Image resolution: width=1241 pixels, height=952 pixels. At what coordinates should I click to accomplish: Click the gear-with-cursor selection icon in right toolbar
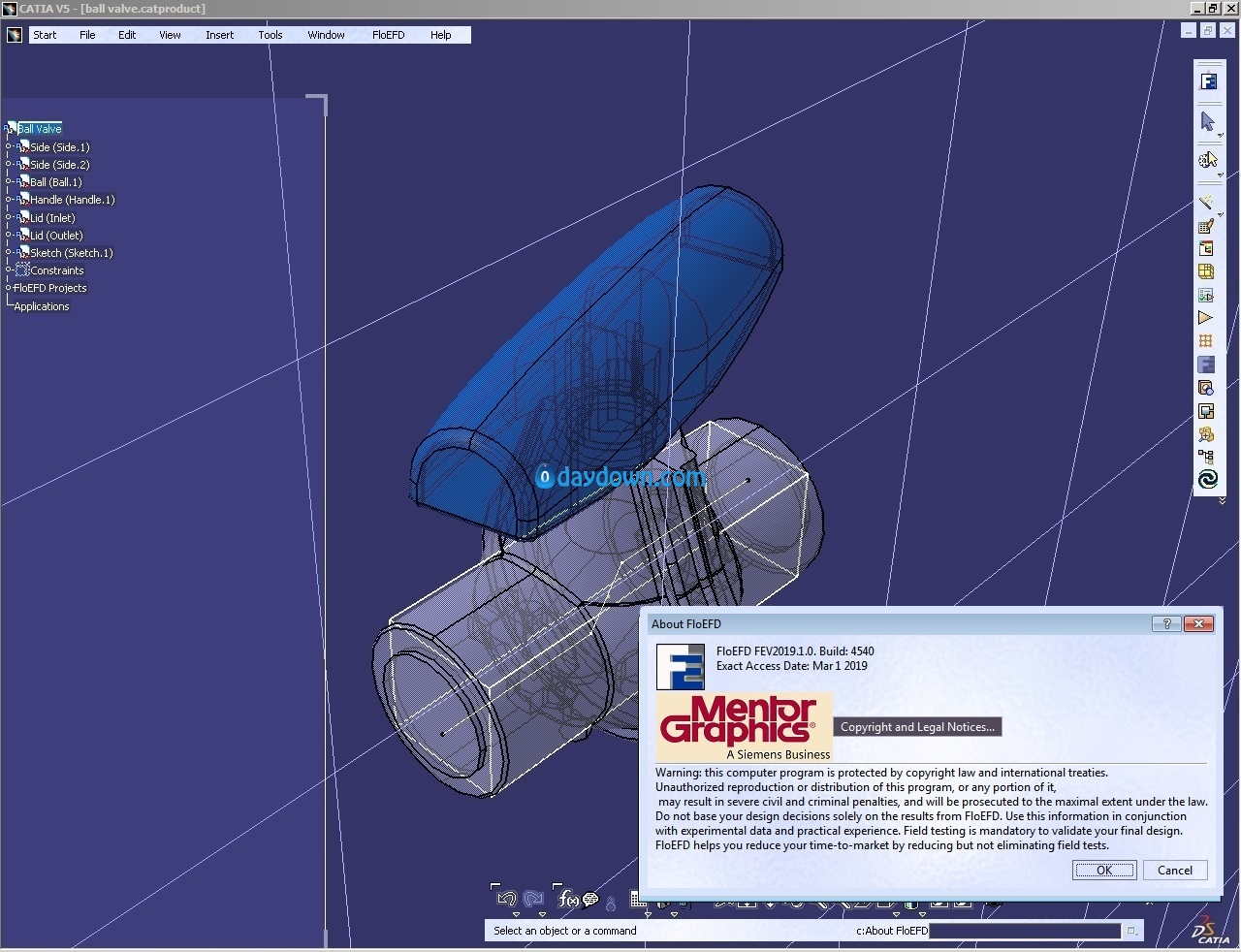(1207, 160)
